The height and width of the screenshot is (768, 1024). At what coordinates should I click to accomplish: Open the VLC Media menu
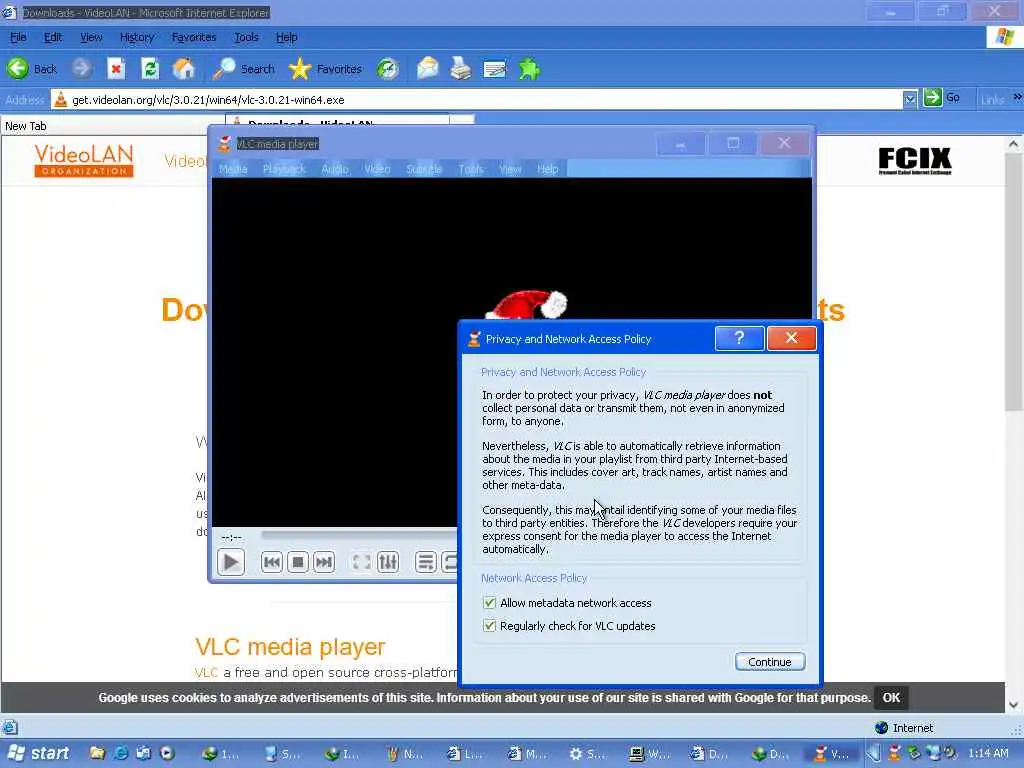pyautogui.click(x=233, y=169)
